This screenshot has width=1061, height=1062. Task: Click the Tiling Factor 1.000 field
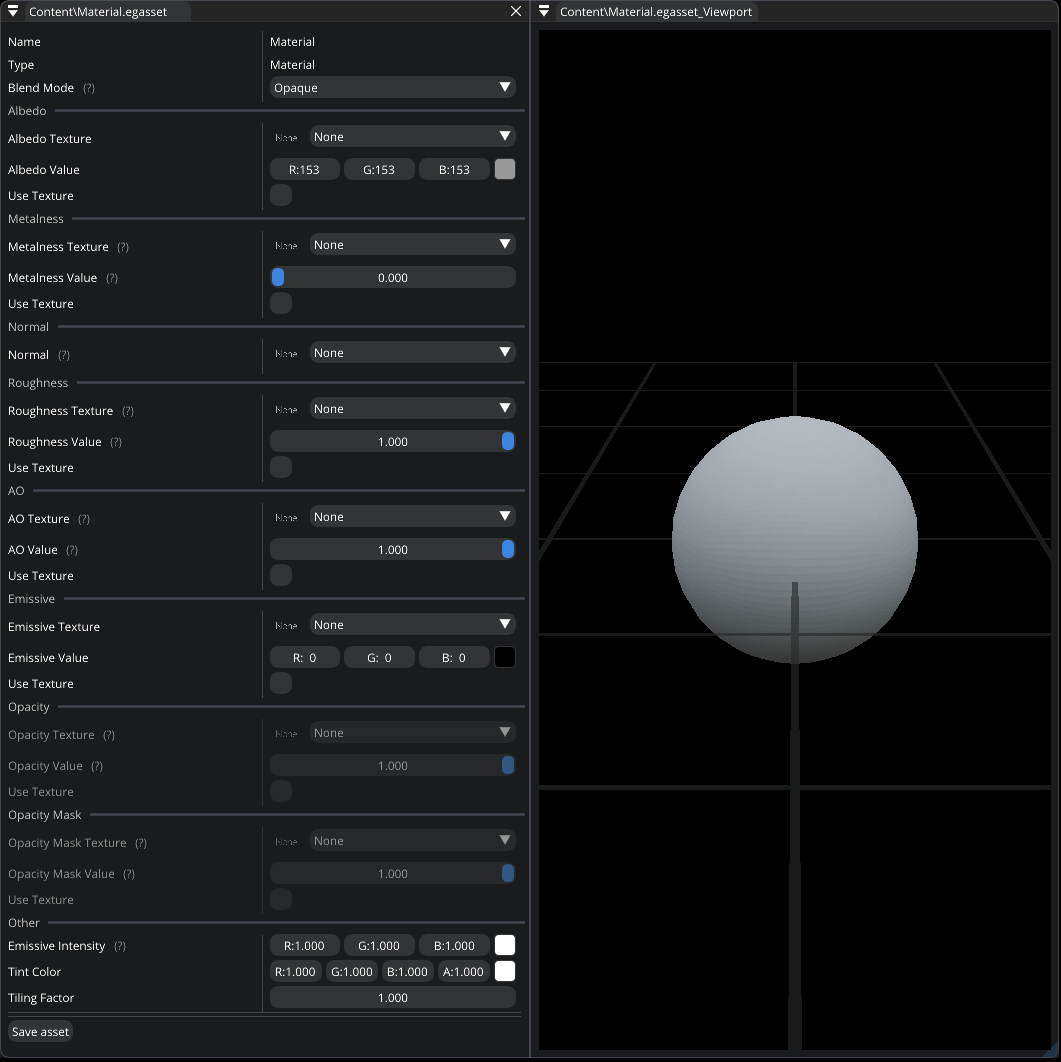click(x=393, y=997)
